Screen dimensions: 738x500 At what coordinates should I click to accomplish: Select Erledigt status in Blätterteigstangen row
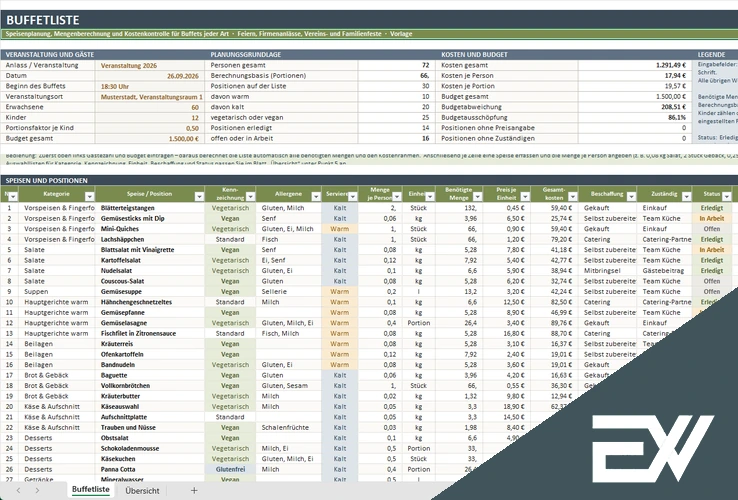[712, 208]
